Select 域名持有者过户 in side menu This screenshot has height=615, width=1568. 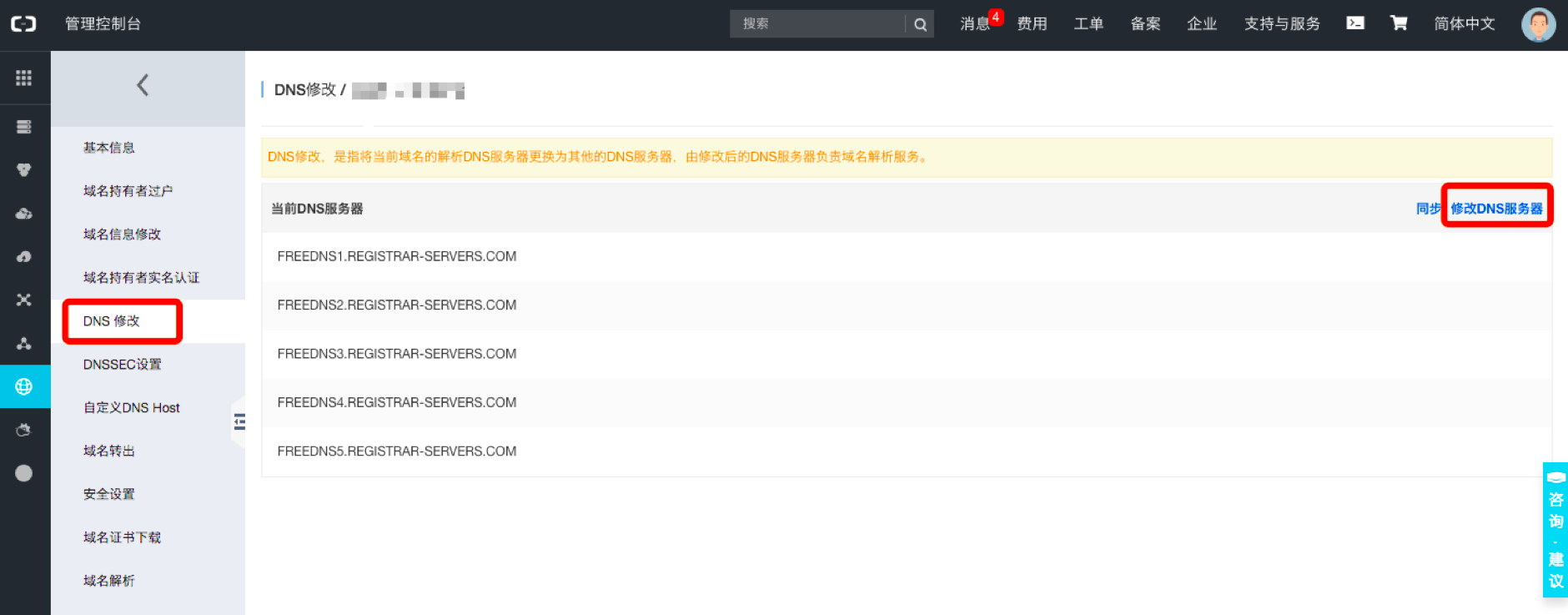pos(128,191)
